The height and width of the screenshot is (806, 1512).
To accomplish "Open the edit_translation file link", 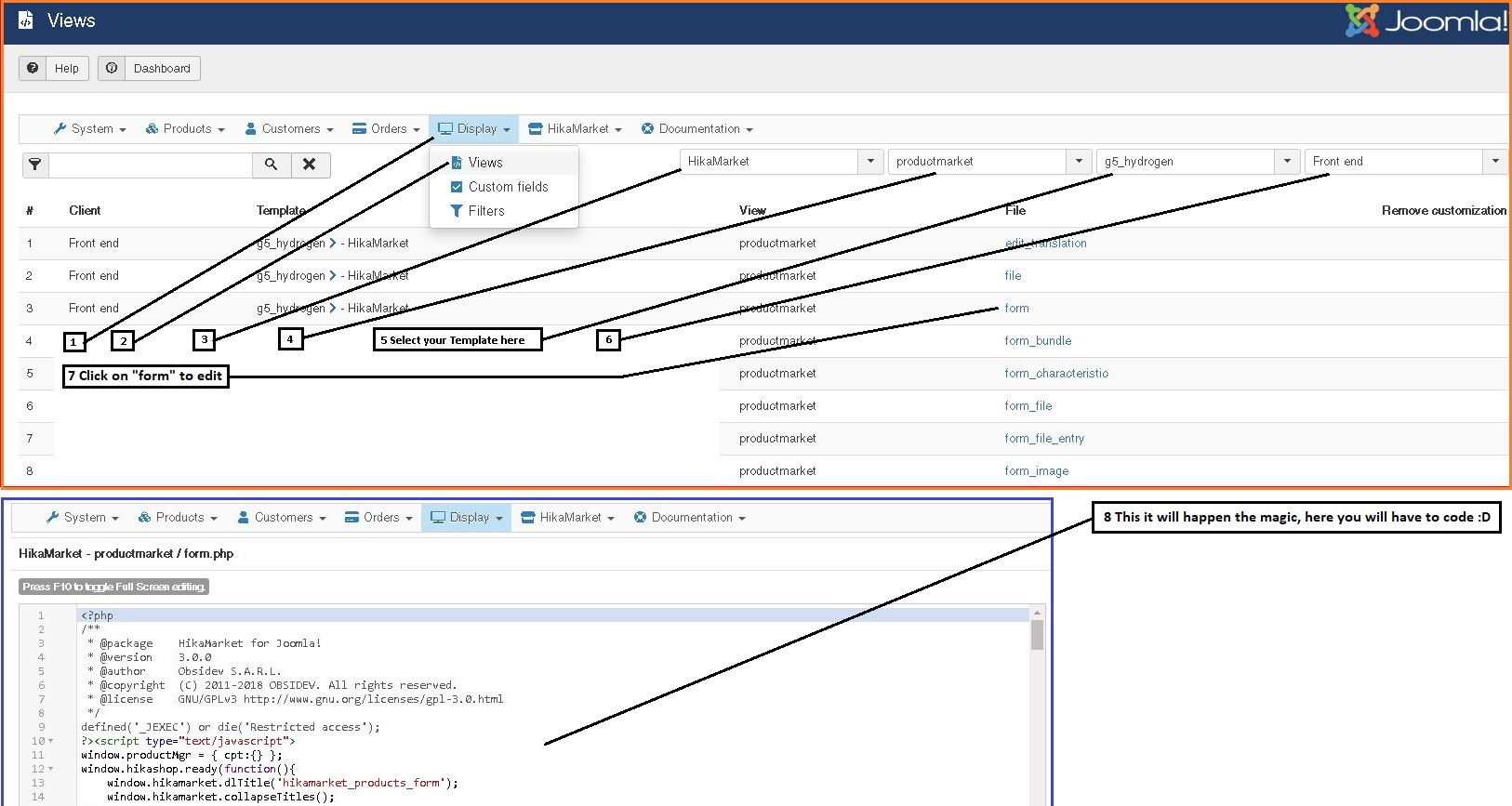I will click(x=1045, y=244).
